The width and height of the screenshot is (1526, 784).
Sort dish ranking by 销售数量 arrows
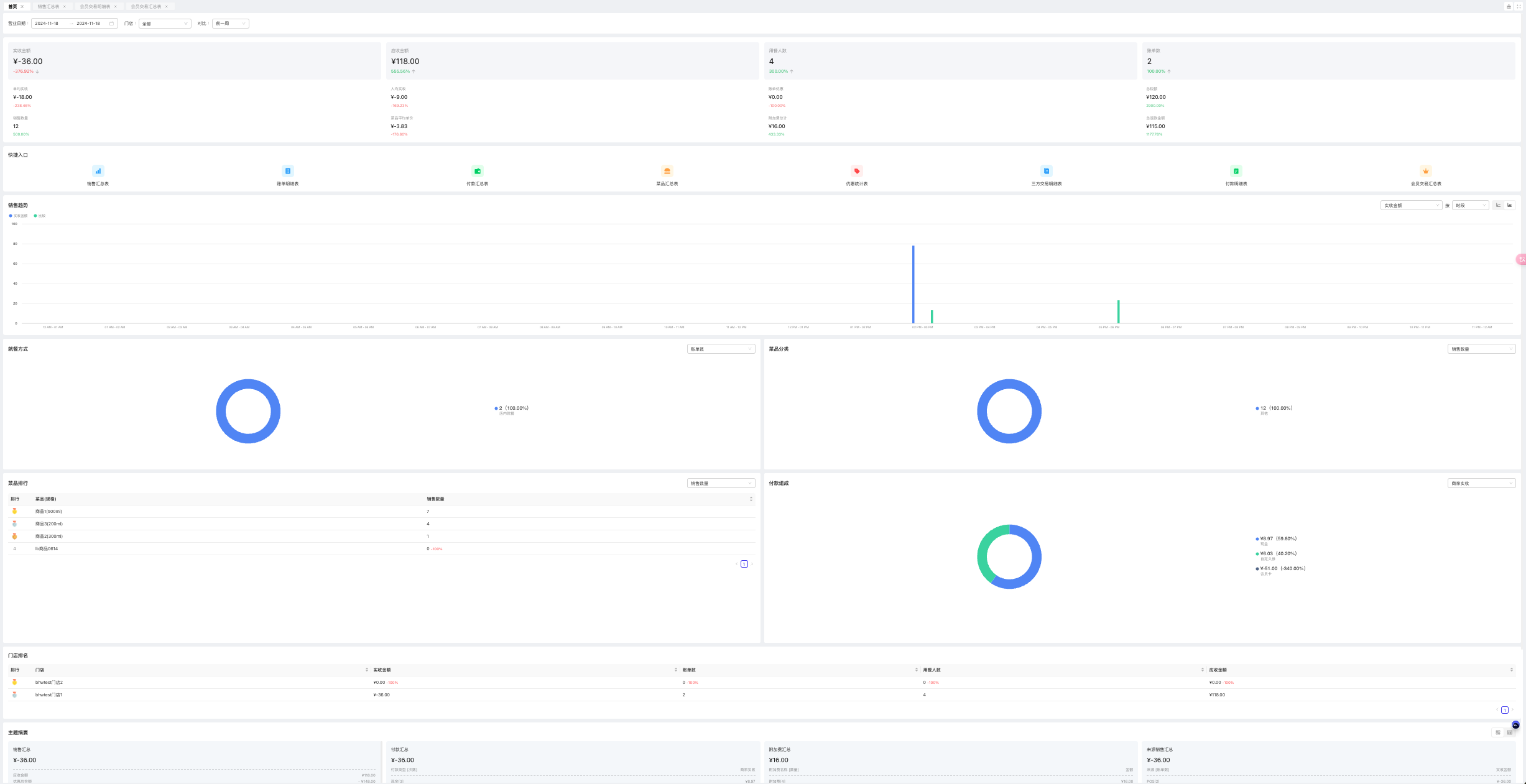[x=751, y=499]
